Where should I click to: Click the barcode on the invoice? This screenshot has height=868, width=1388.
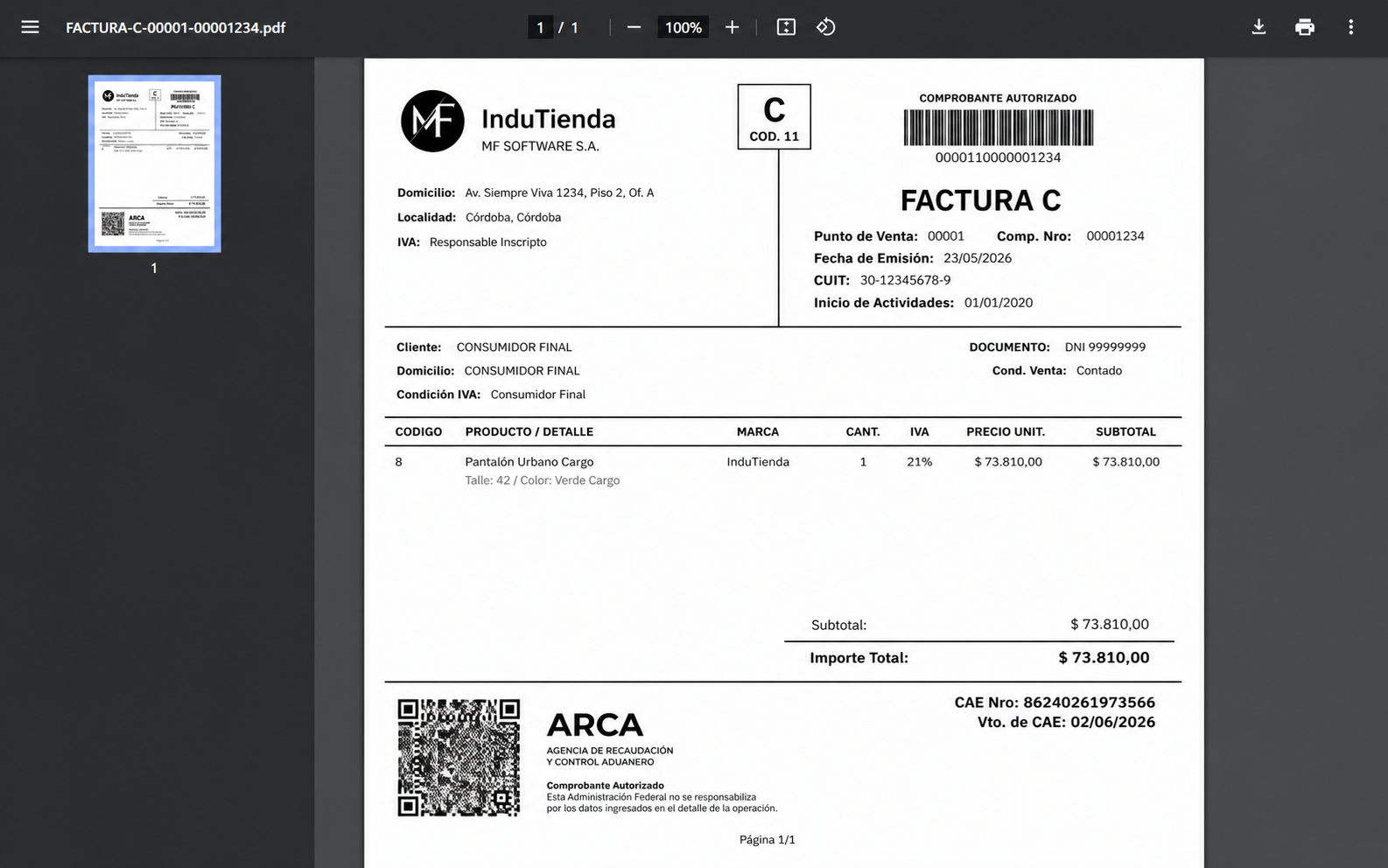[x=999, y=128]
